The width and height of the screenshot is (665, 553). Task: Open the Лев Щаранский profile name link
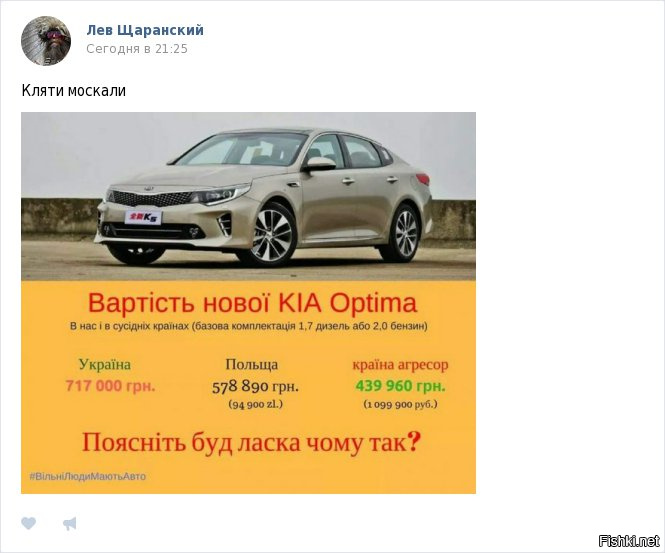pyautogui.click(x=145, y=30)
